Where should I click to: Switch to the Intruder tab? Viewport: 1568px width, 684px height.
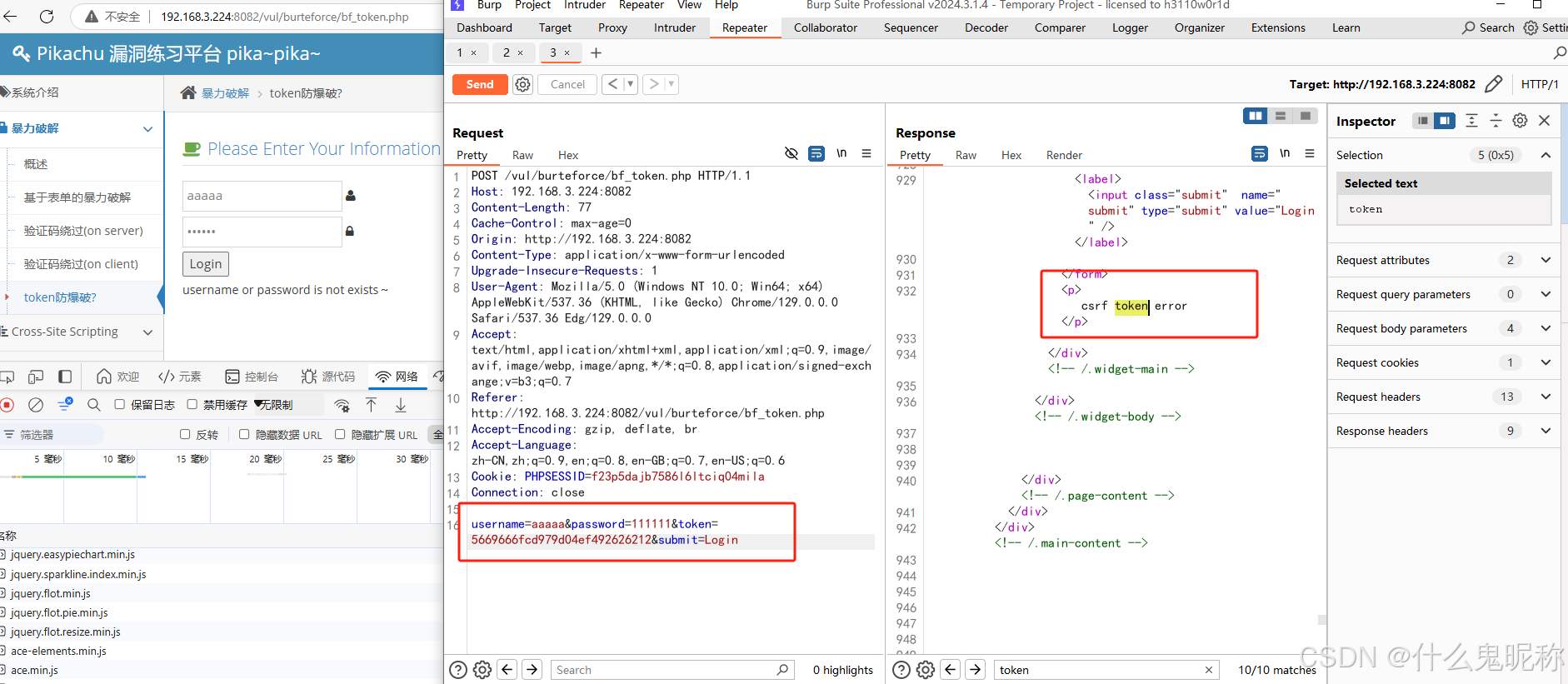pos(674,27)
